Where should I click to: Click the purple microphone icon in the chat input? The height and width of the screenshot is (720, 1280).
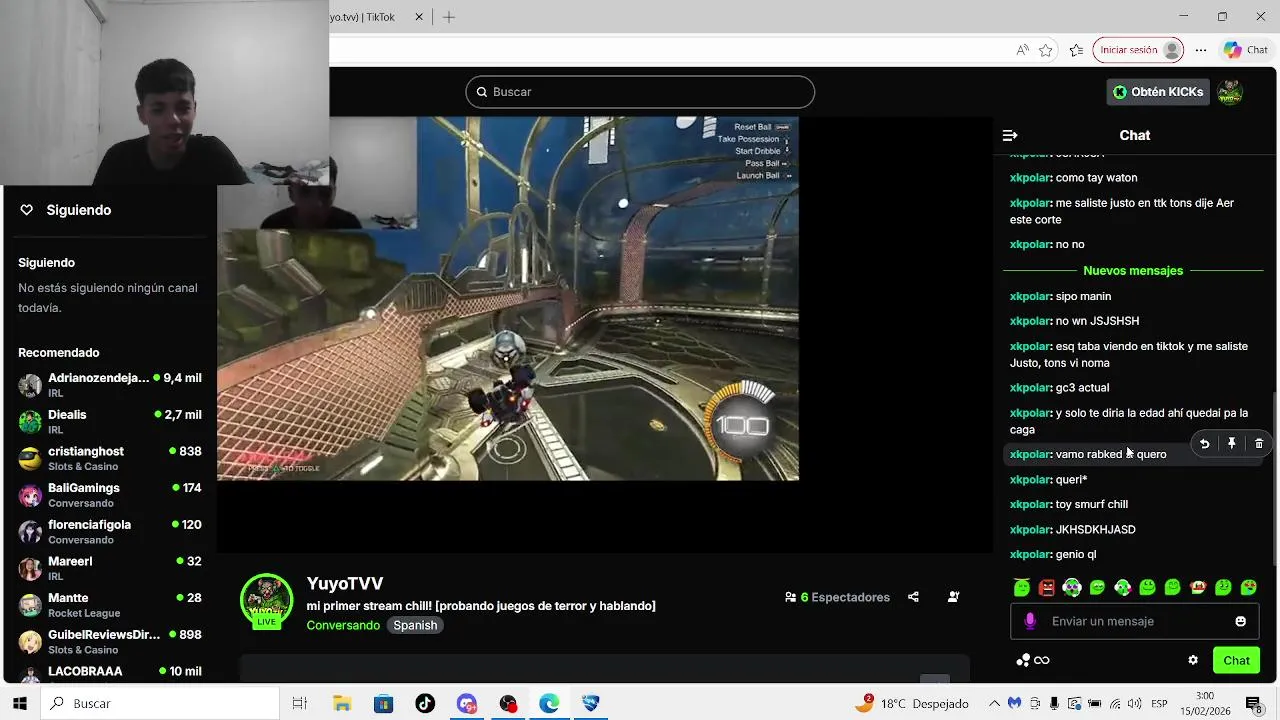tap(1030, 621)
